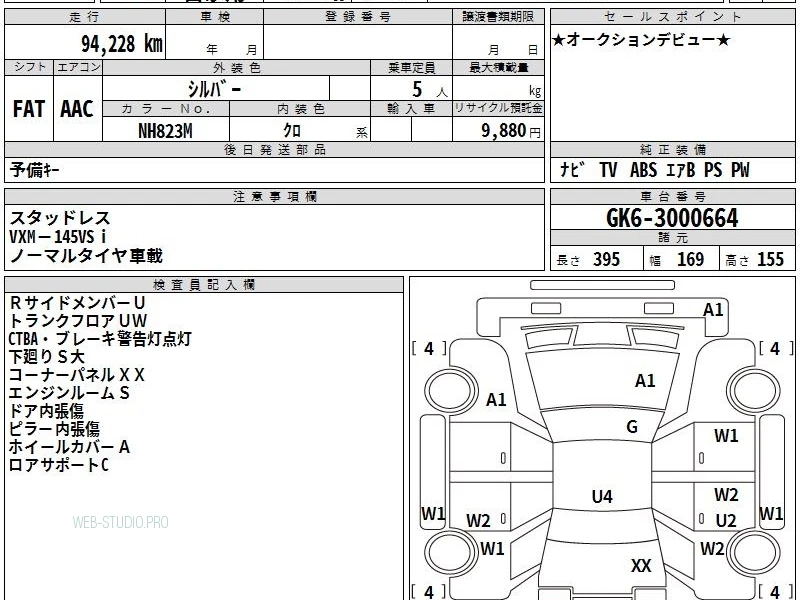Select the TV equipment label
This screenshot has width=800, height=600.
point(608,170)
